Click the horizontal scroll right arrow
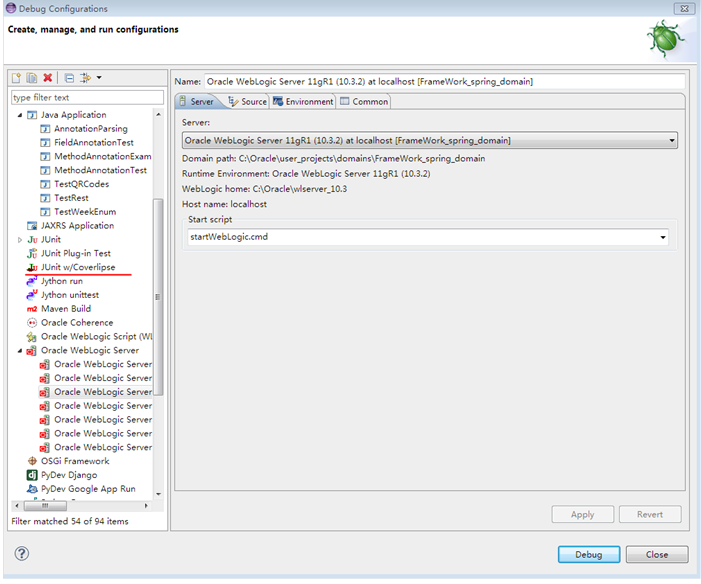 pyautogui.click(x=146, y=506)
